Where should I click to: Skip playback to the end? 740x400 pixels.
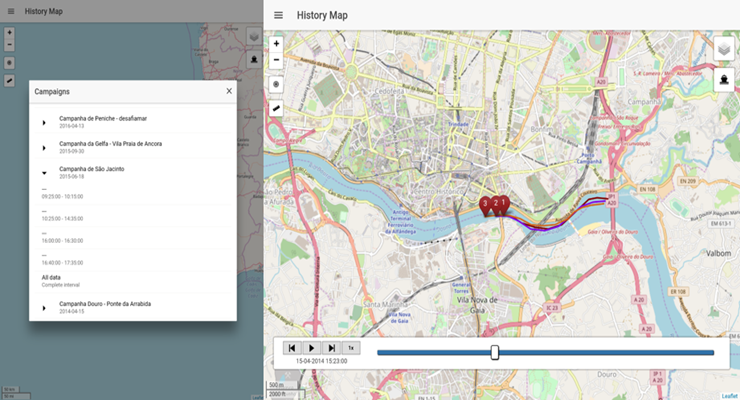(x=331, y=348)
